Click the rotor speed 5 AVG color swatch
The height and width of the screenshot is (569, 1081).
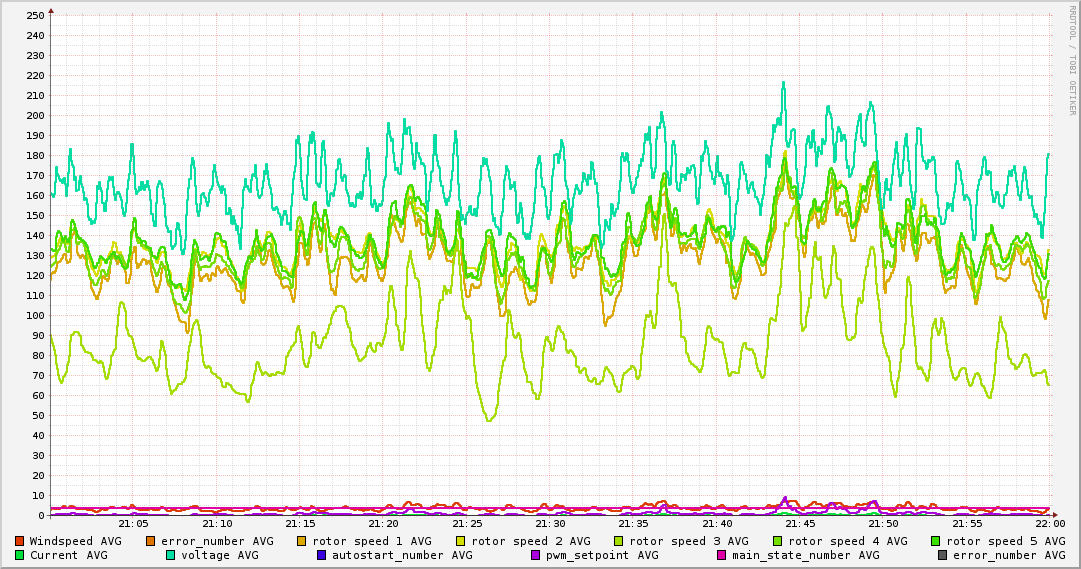coord(936,541)
